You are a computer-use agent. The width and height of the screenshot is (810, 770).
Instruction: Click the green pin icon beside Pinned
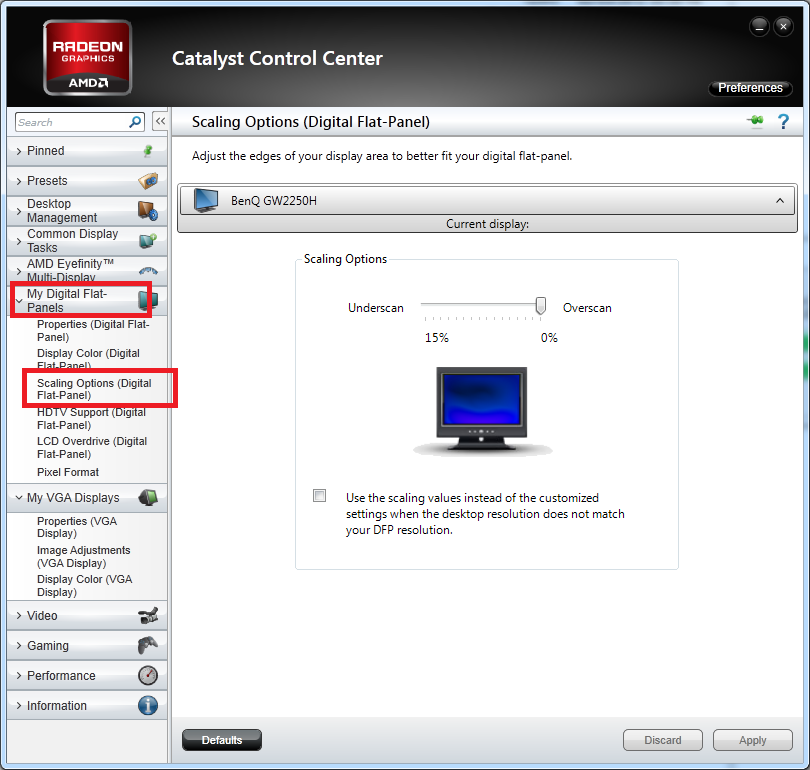[148, 150]
